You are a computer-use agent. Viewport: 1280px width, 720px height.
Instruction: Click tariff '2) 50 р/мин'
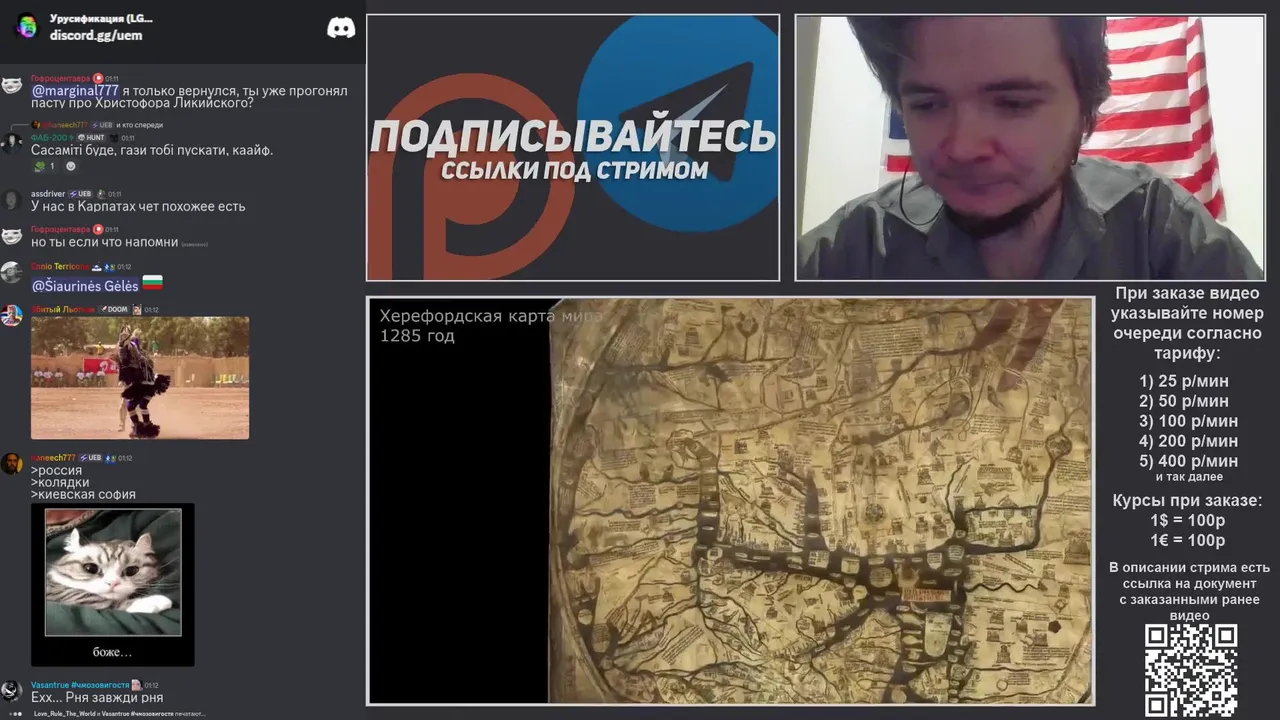click(x=1184, y=401)
